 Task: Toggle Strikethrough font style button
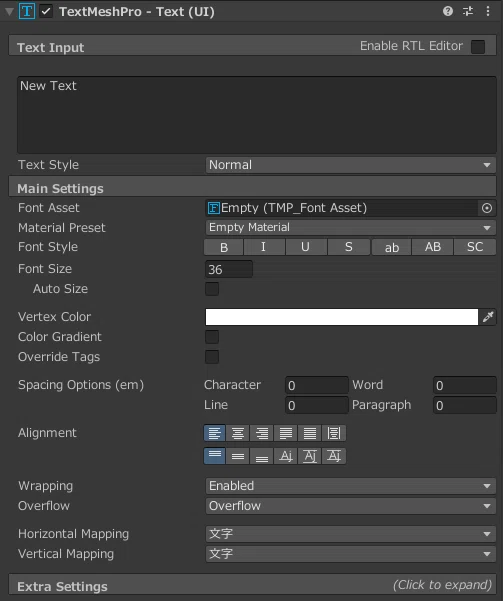348,247
